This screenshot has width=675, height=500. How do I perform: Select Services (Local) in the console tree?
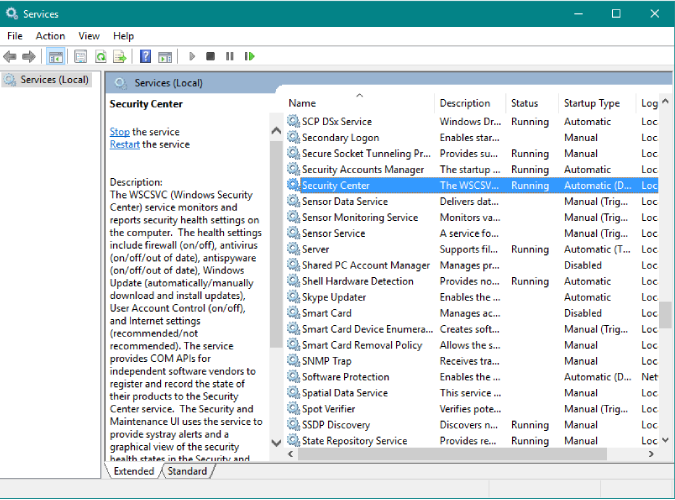click(46, 80)
